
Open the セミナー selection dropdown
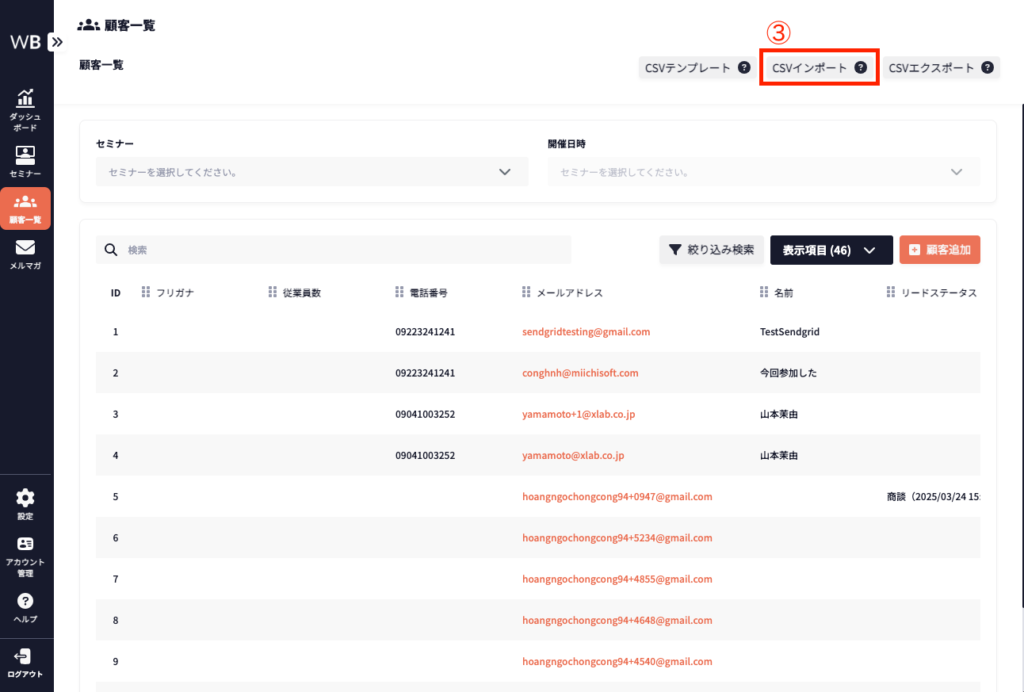point(311,172)
